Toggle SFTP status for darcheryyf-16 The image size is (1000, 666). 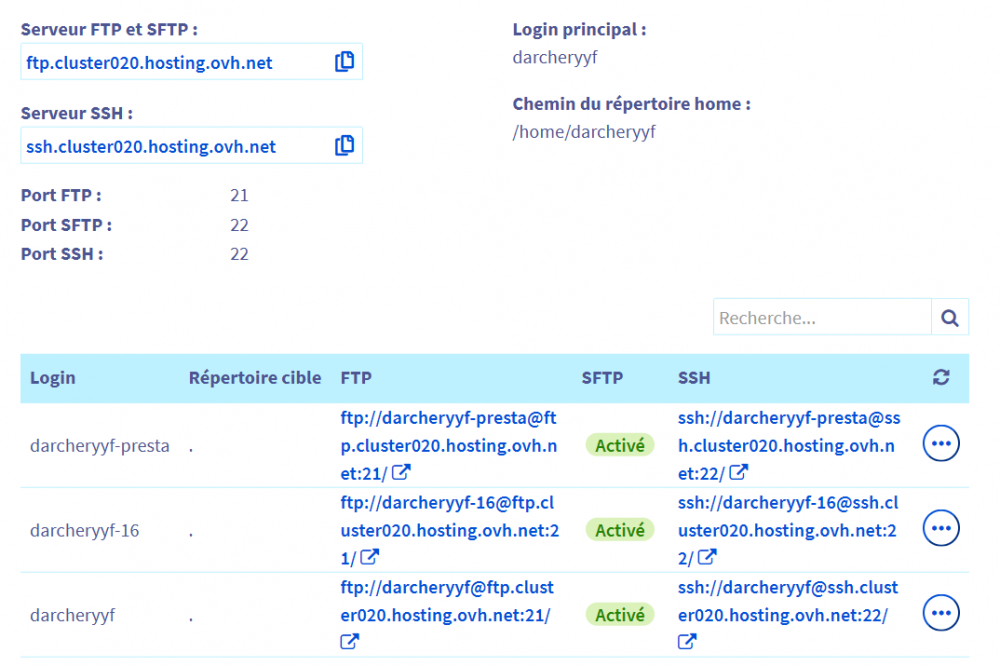click(x=619, y=530)
